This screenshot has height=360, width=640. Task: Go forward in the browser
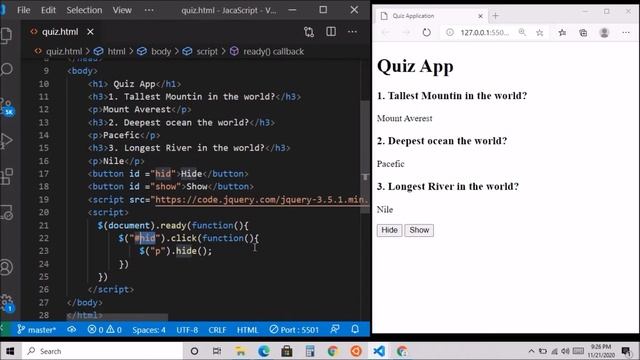click(406, 32)
